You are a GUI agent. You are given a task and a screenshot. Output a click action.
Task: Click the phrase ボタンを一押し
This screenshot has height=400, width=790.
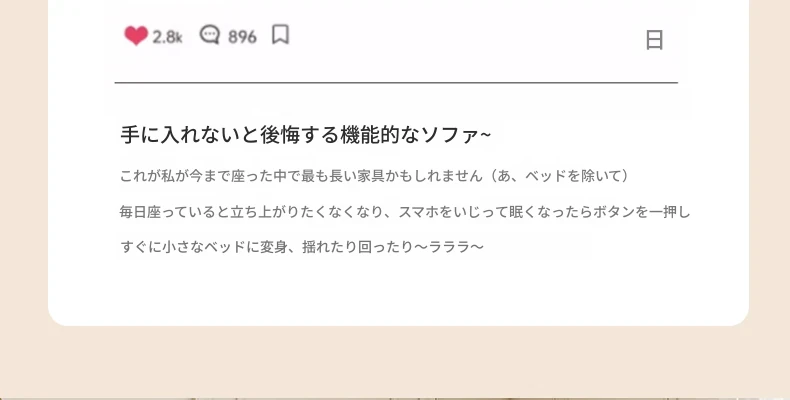pos(641,212)
